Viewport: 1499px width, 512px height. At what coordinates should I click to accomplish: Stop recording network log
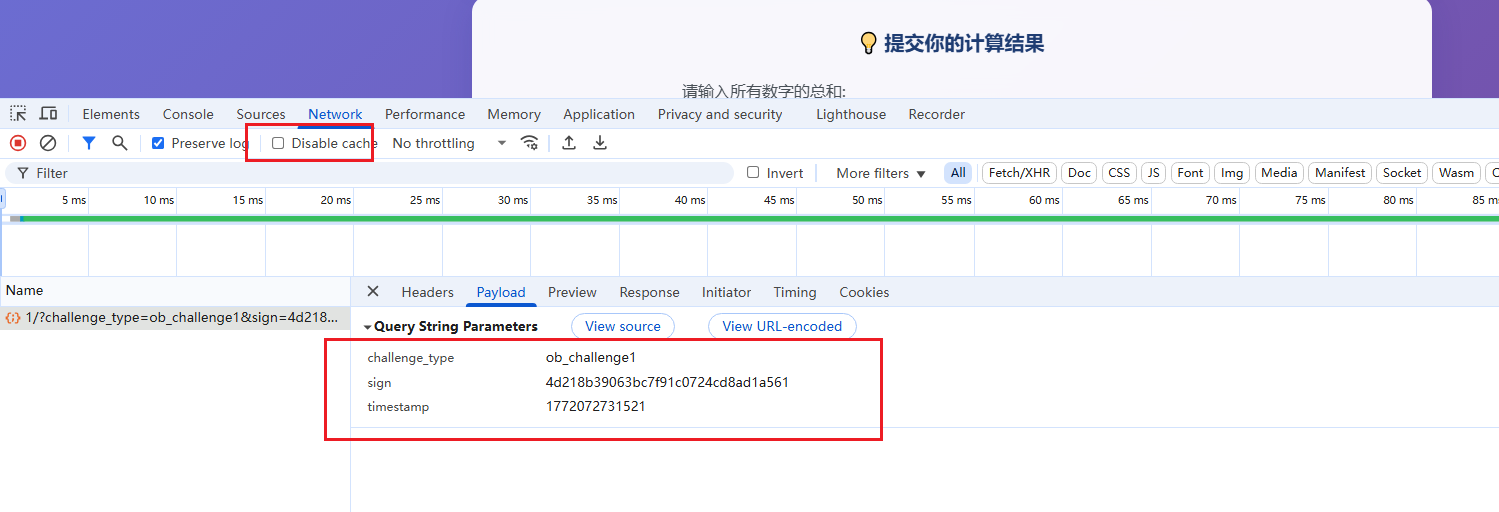click(18, 143)
